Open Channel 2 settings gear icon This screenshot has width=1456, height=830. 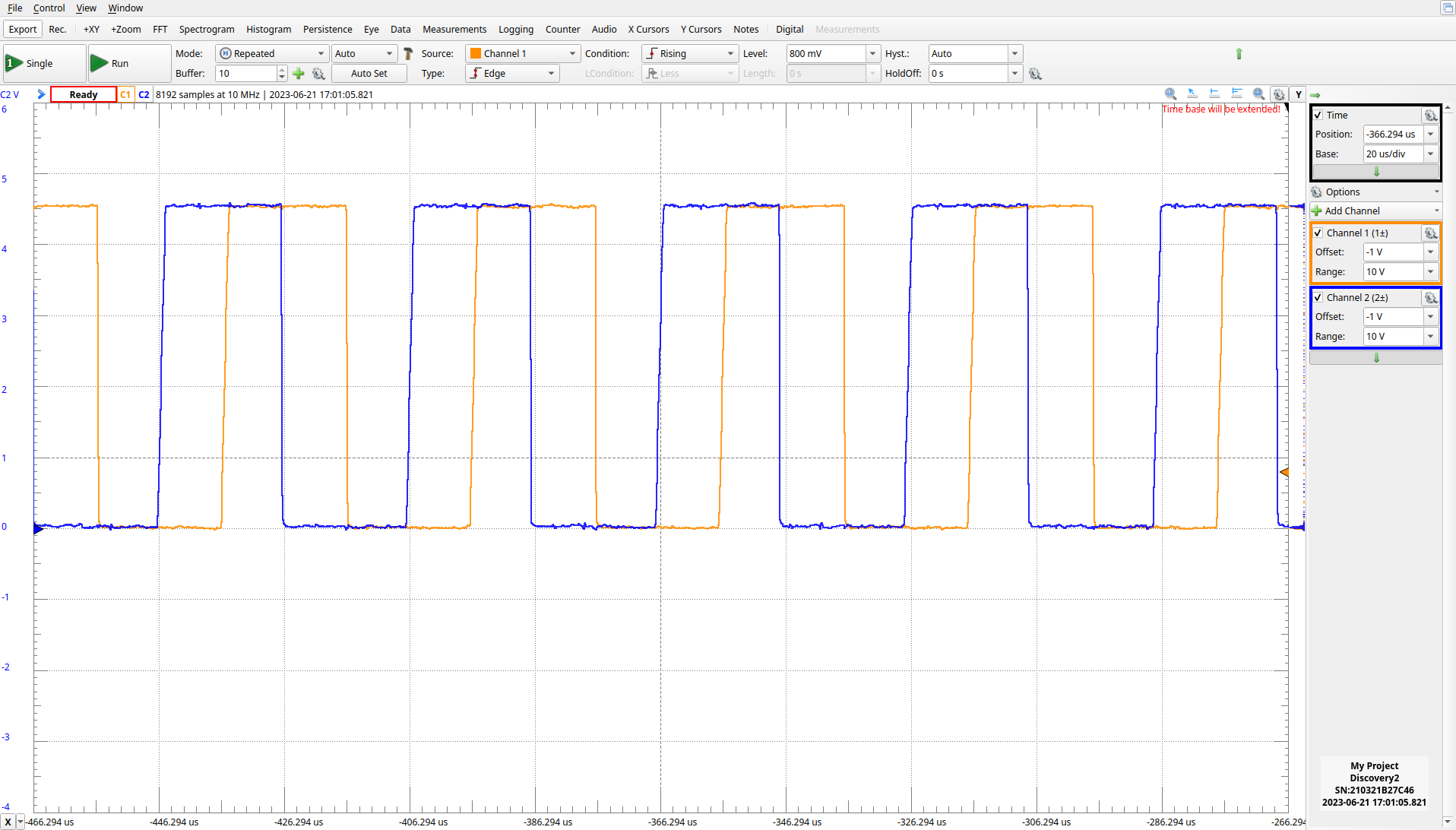tap(1430, 298)
